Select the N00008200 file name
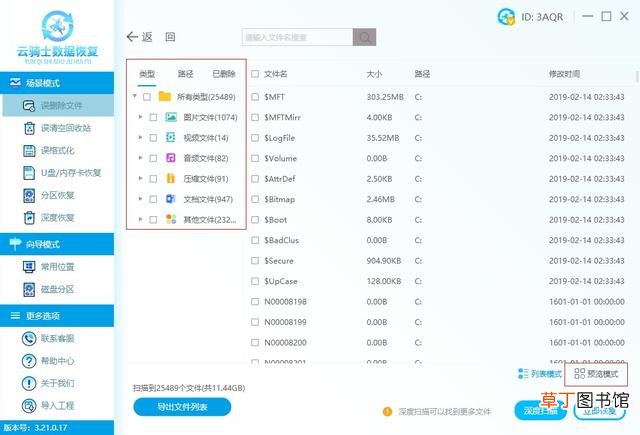The image size is (640, 435). point(285,342)
